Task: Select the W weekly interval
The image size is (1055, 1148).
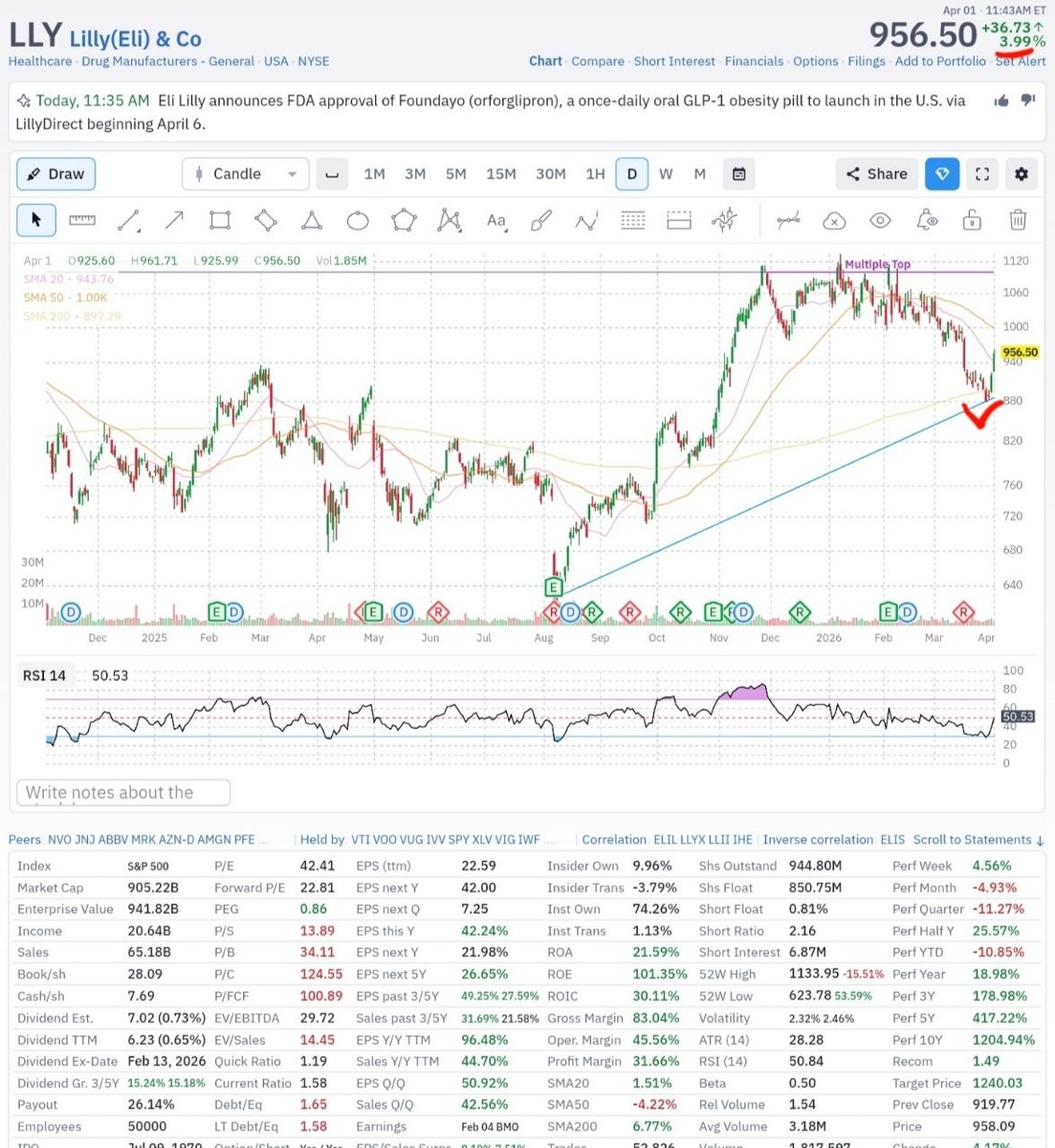Action: pyautogui.click(x=666, y=174)
